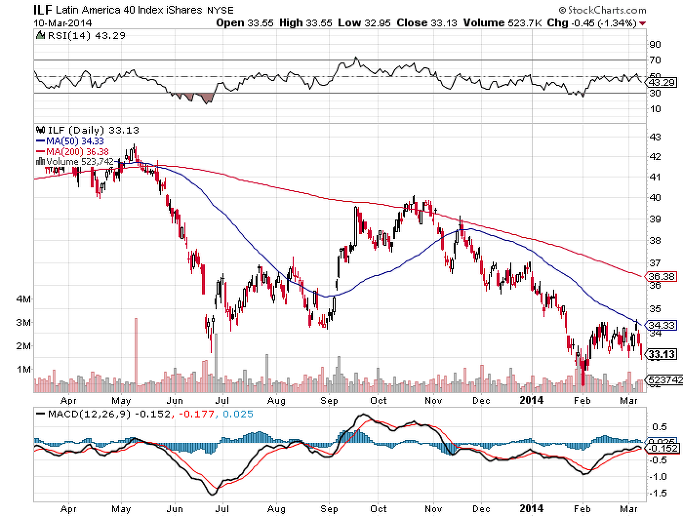Click the 3M label on the volume scale
The width and height of the screenshot is (683, 517).
(x=24, y=323)
